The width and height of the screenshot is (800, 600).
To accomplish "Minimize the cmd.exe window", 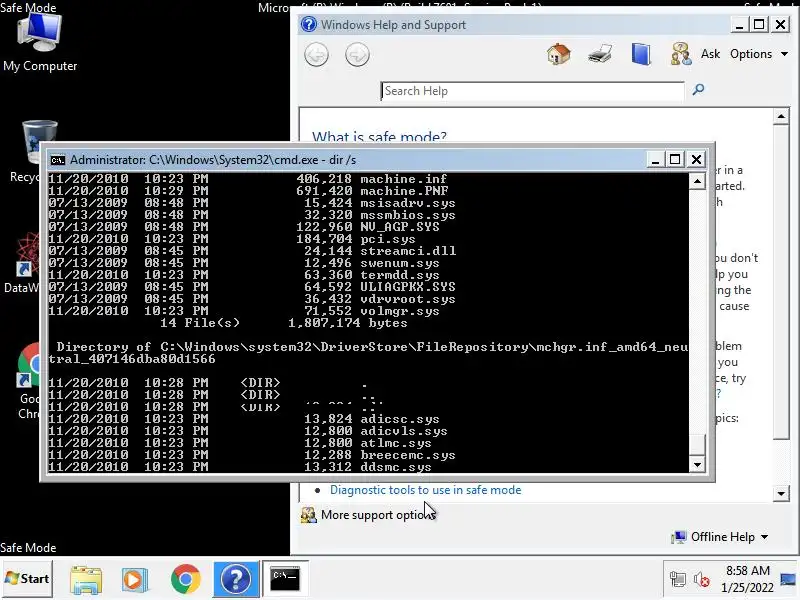I will coord(656,160).
